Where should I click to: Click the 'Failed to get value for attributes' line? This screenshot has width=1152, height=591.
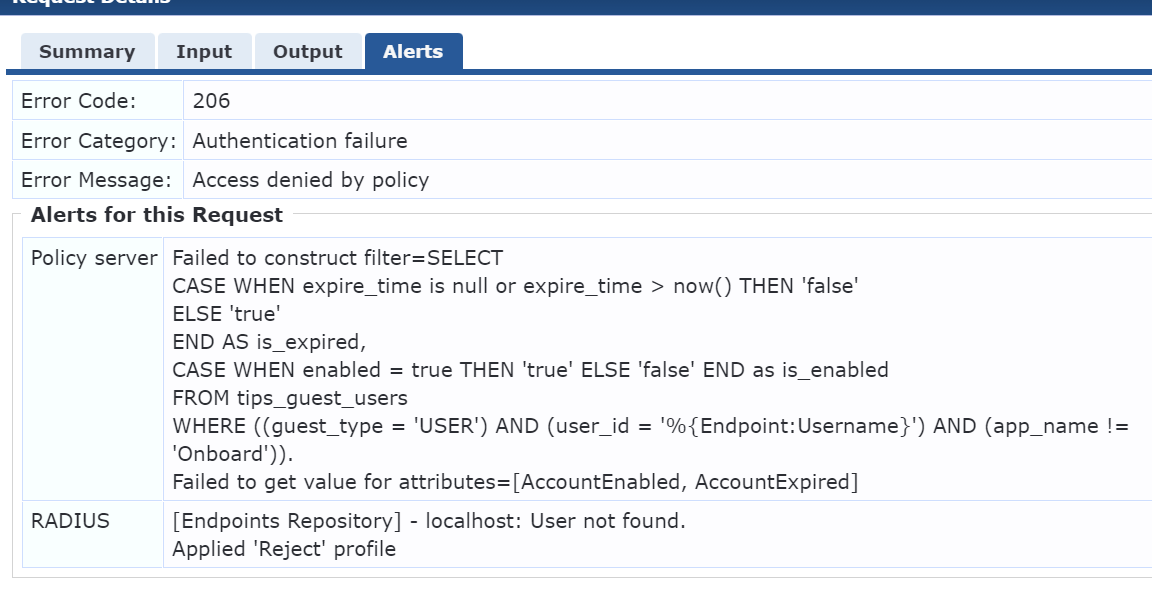(x=515, y=482)
